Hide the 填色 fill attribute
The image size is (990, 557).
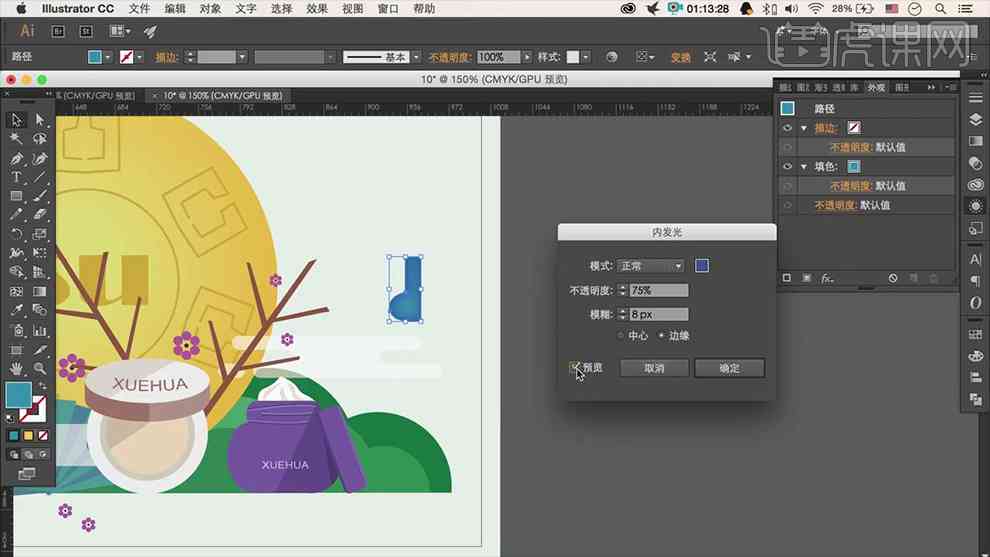pyautogui.click(x=787, y=167)
